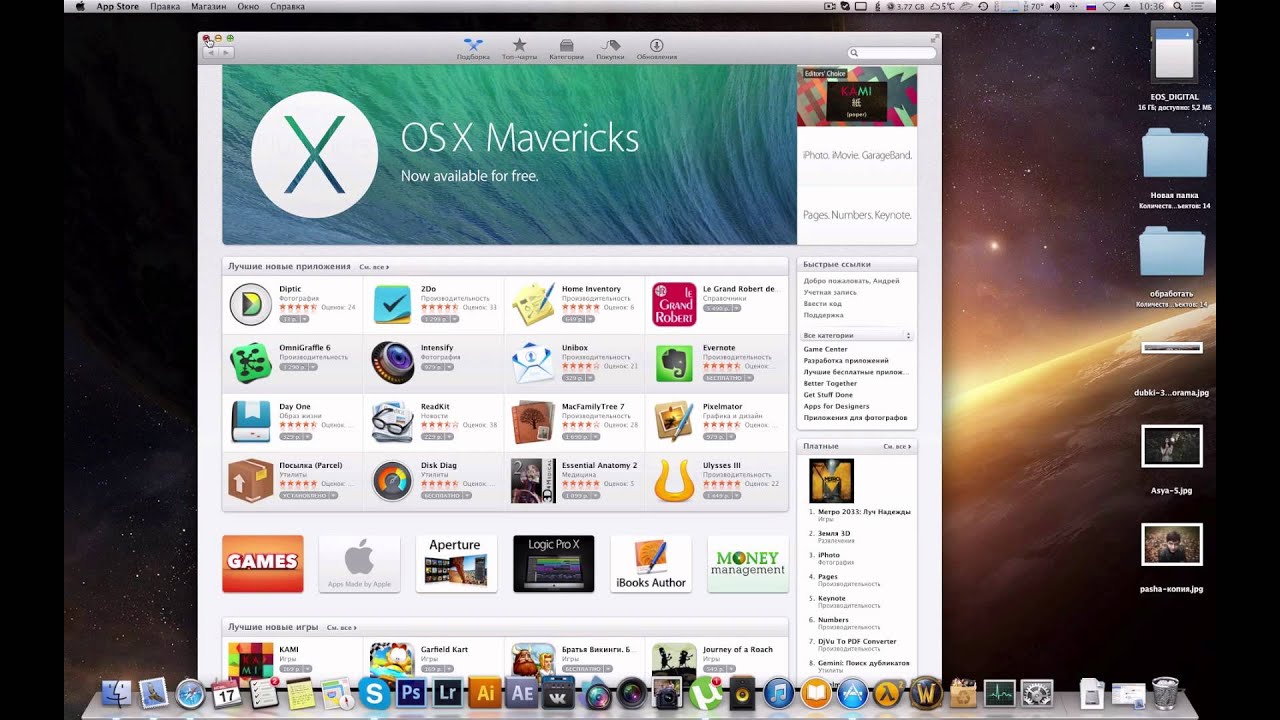Viewport: 1280px width, 720px height.
Task: Open the MacFamilyTree 7 app icon
Action: 533,422
